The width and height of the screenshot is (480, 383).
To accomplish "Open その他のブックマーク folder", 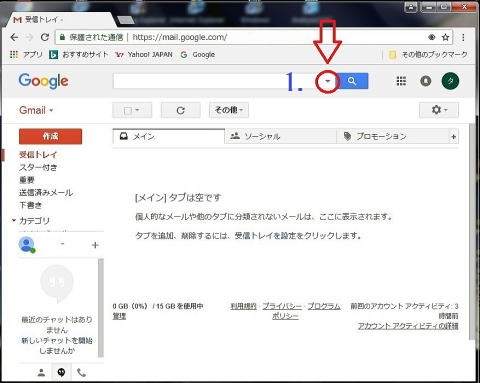I will [x=428, y=54].
